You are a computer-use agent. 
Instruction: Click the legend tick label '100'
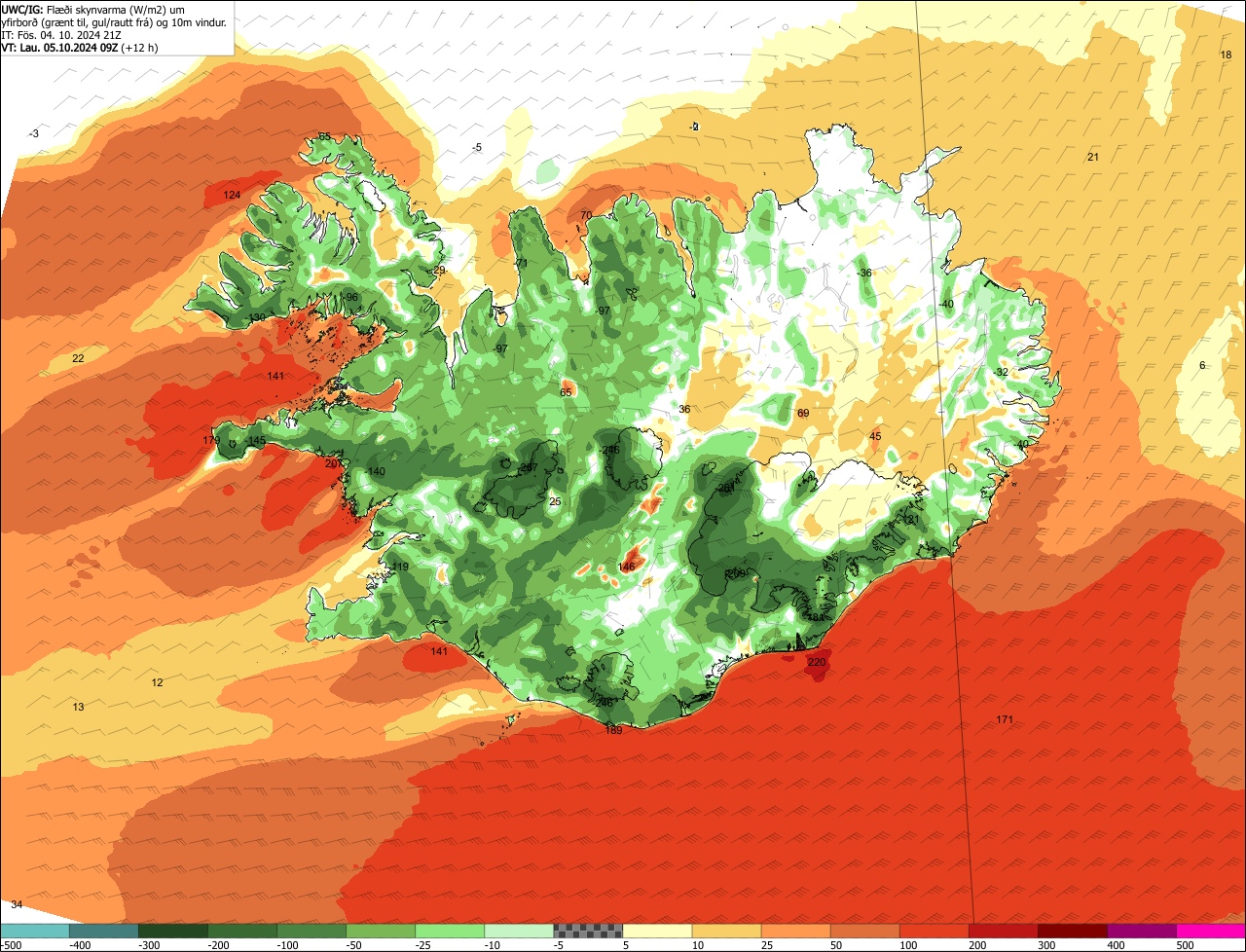click(x=909, y=944)
